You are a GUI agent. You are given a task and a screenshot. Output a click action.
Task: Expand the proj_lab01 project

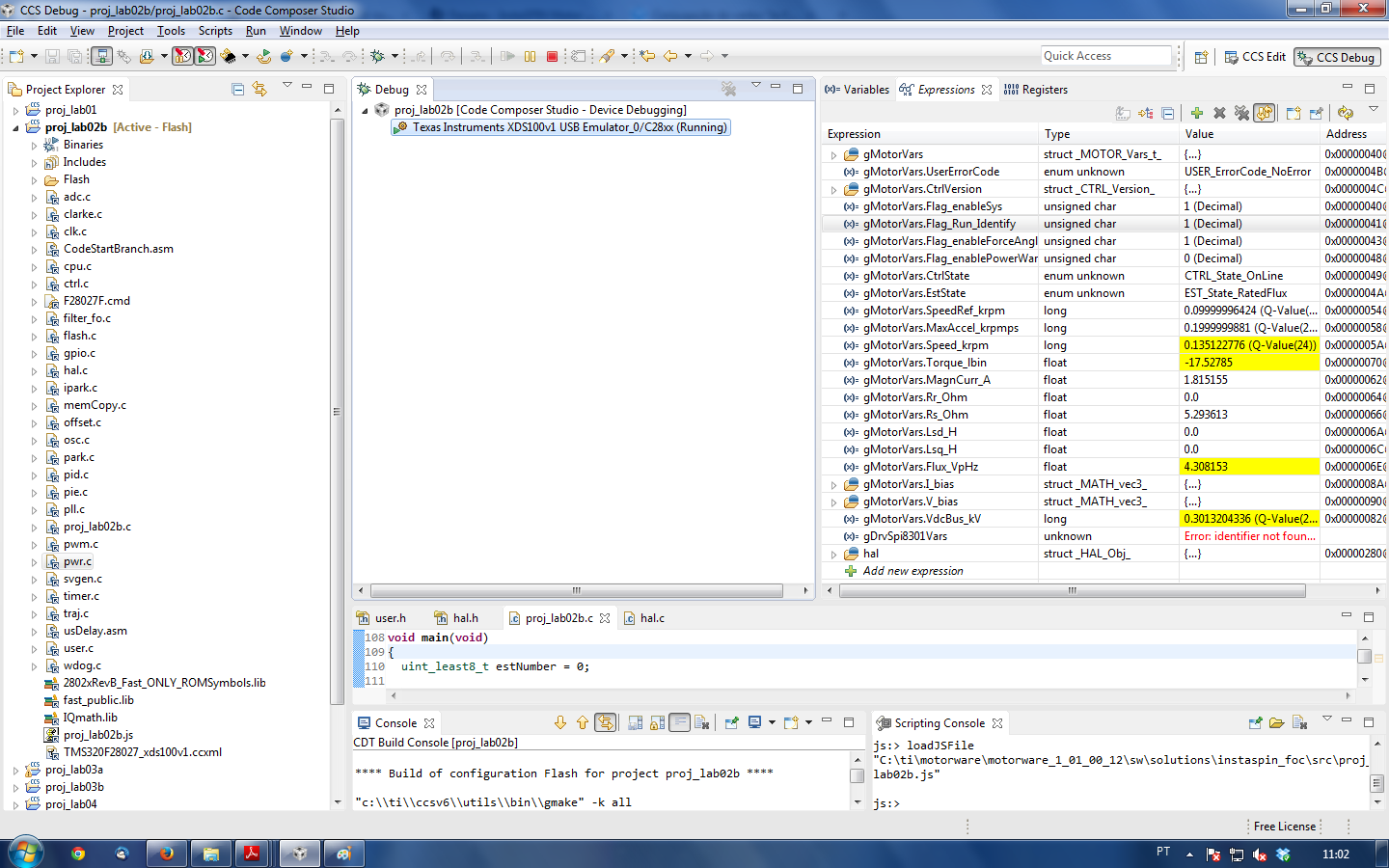15,110
